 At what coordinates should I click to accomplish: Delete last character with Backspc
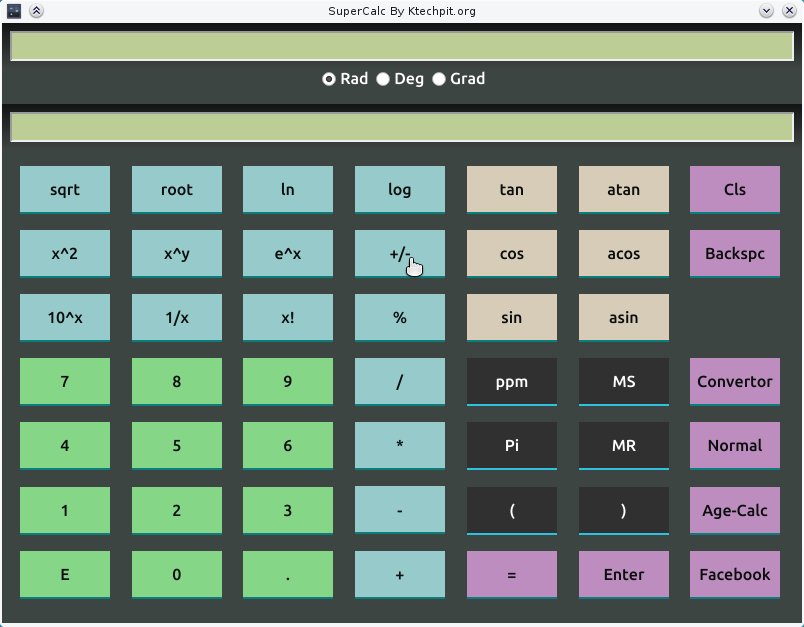735,253
